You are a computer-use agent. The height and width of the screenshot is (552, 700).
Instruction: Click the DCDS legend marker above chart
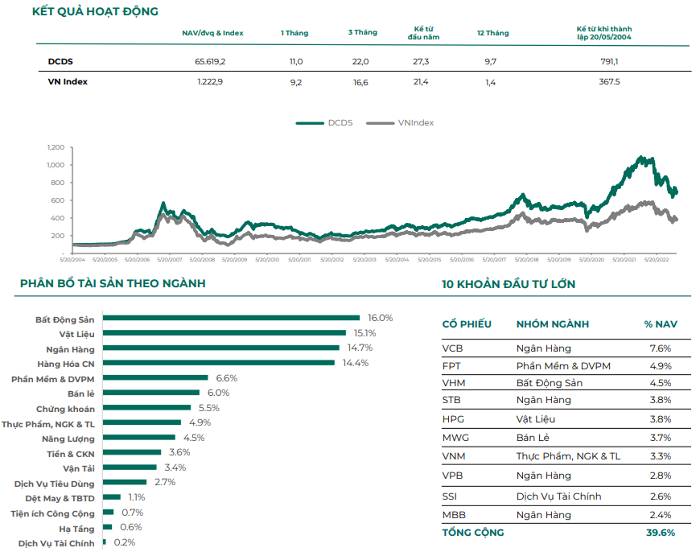311,123
